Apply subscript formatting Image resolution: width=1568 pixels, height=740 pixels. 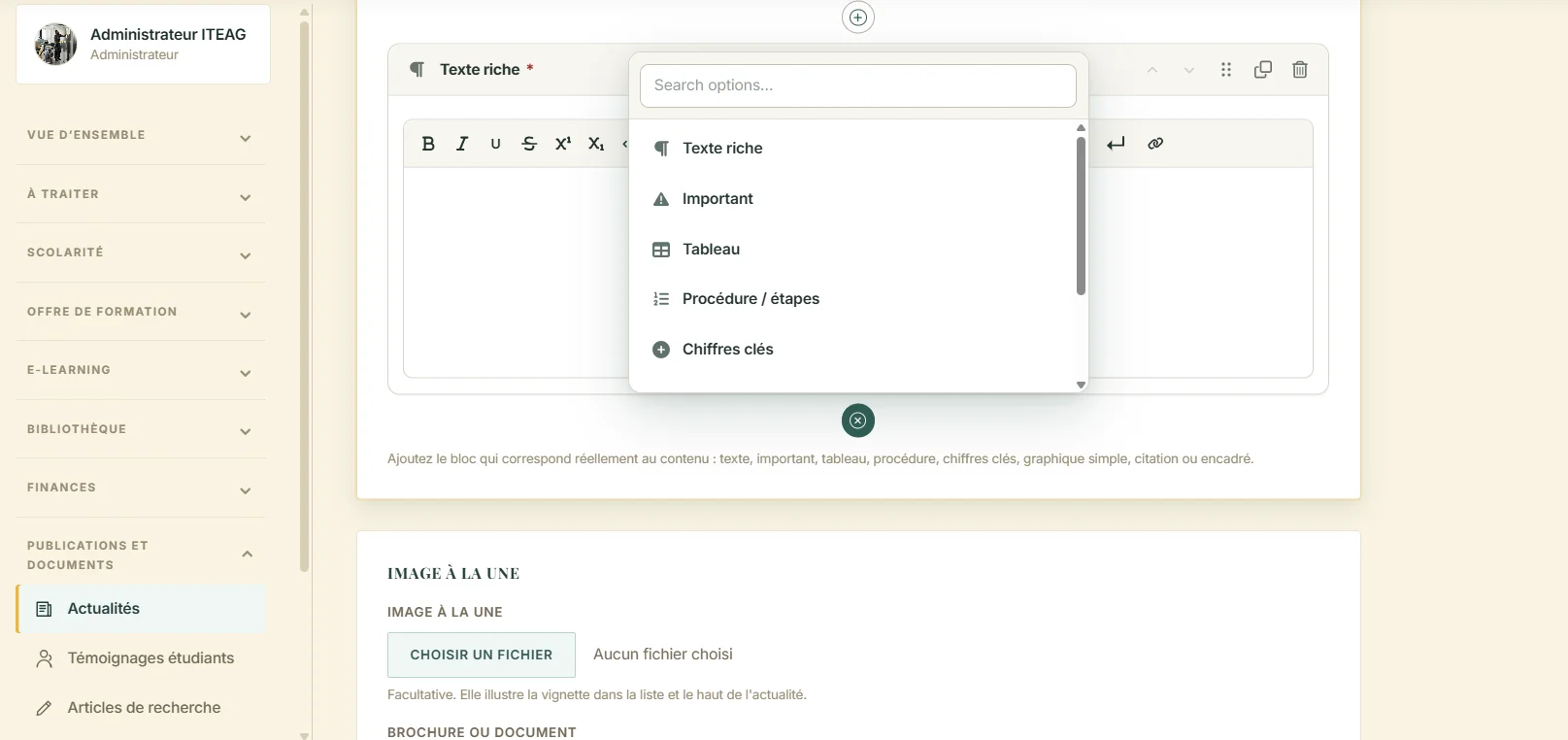596,144
